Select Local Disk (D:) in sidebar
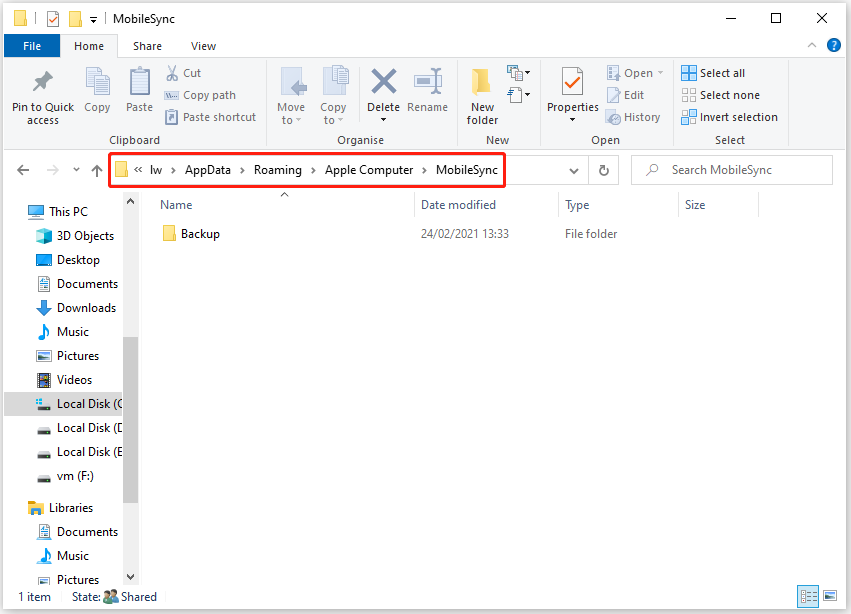Image resolution: width=851 pixels, height=614 pixels. (79, 428)
